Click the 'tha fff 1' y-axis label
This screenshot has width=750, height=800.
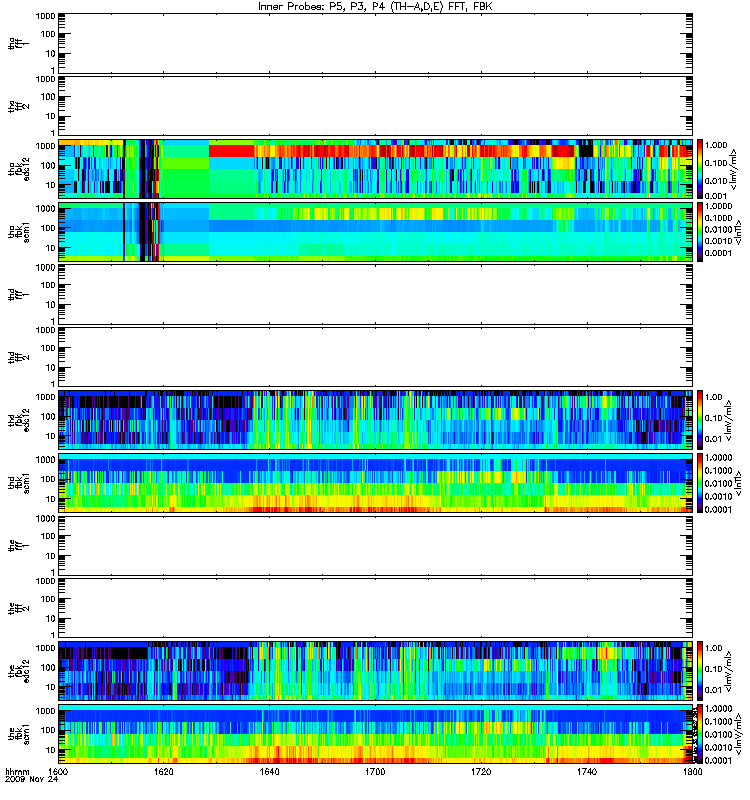pyautogui.click(x=19, y=43)
